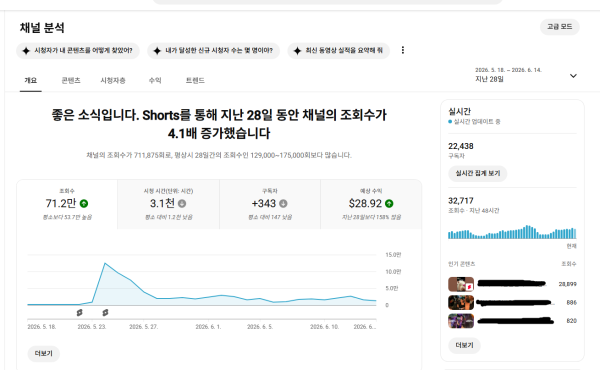Open the content thumbnail with 820 views

coord(461,321)
